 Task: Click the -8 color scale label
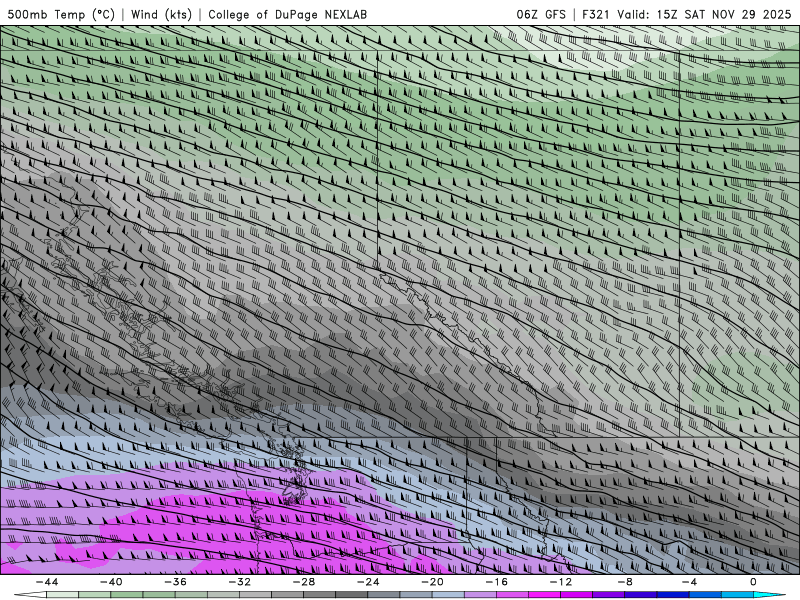[x=625, y=582]
